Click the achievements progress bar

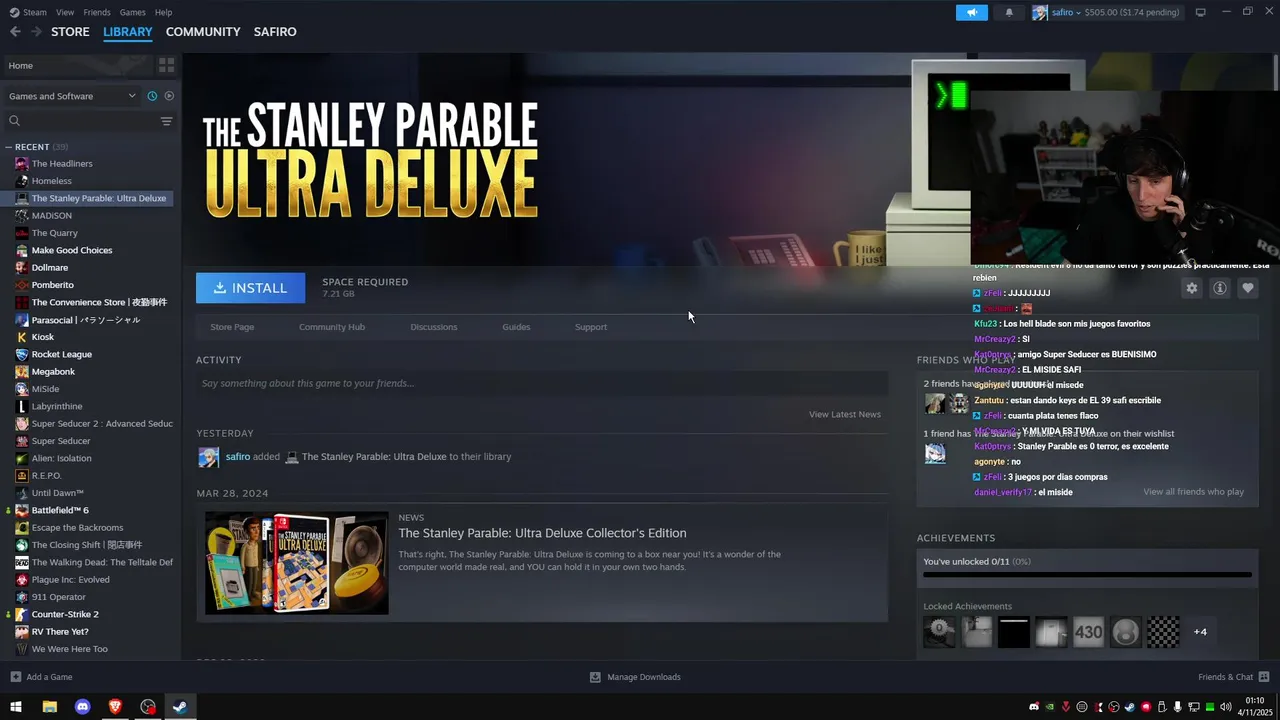coord(1087,575)
